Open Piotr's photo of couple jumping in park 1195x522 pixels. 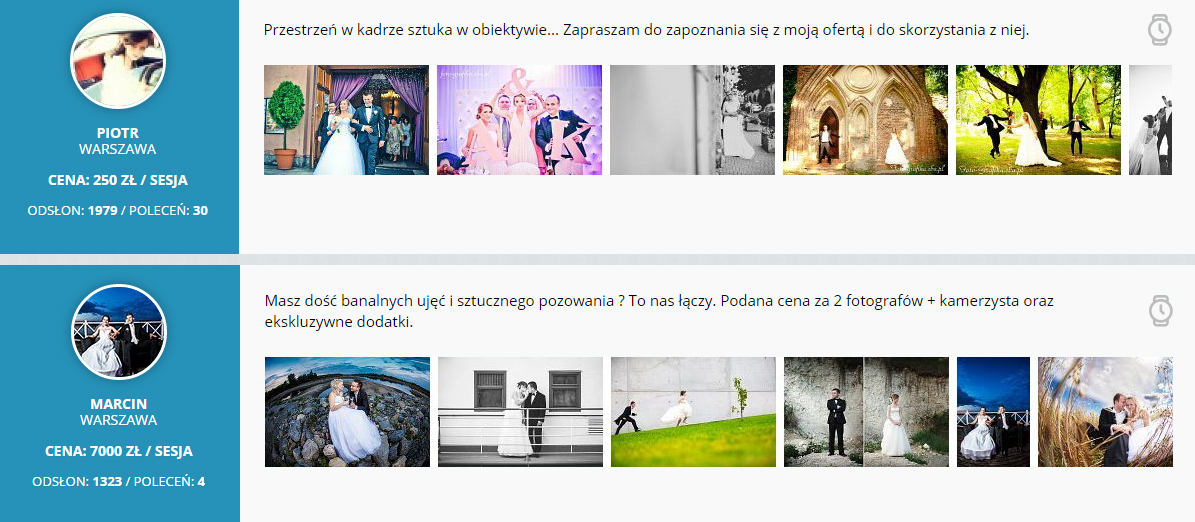pos(1038,120)
